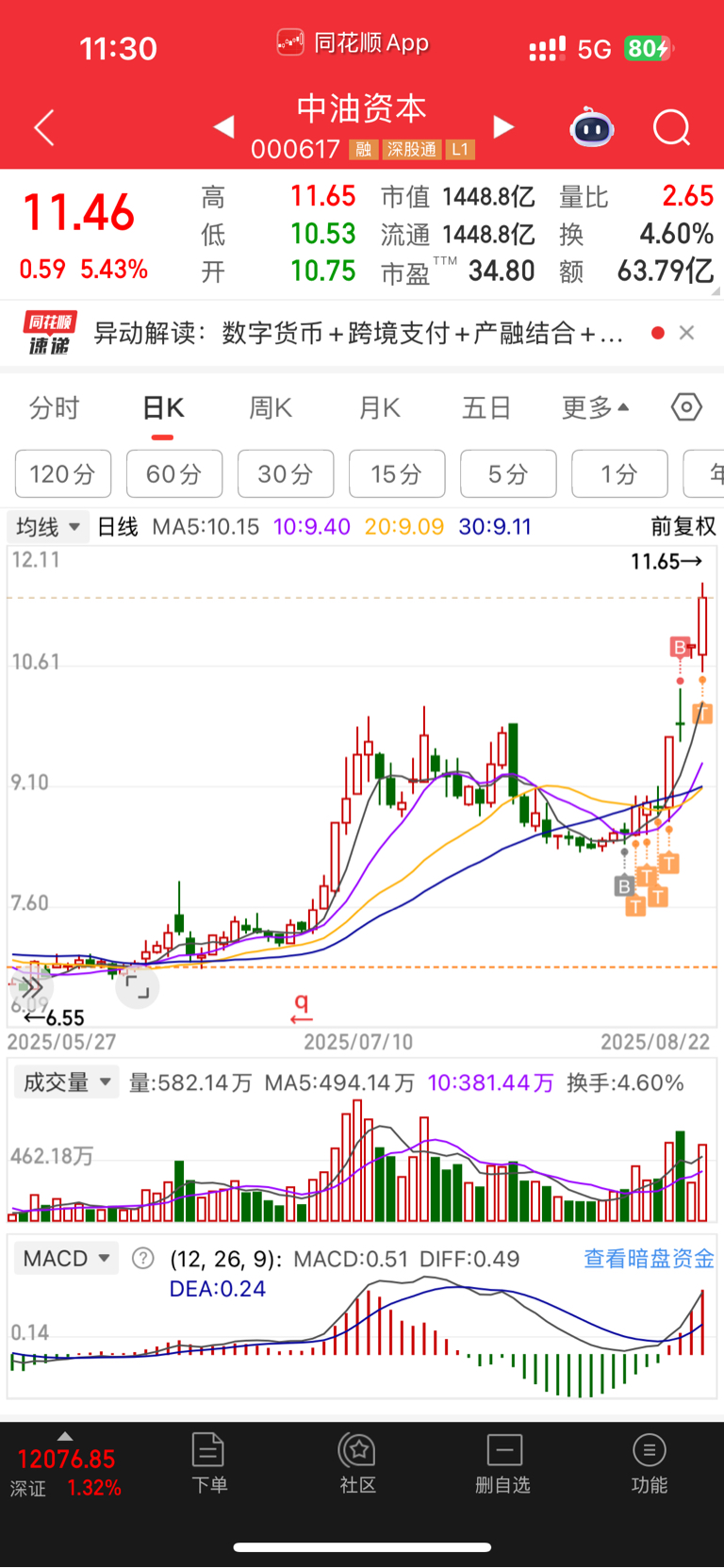724x1568 pixels.
Task: Switch to 周K weekly tab
Action: (271, 408)
